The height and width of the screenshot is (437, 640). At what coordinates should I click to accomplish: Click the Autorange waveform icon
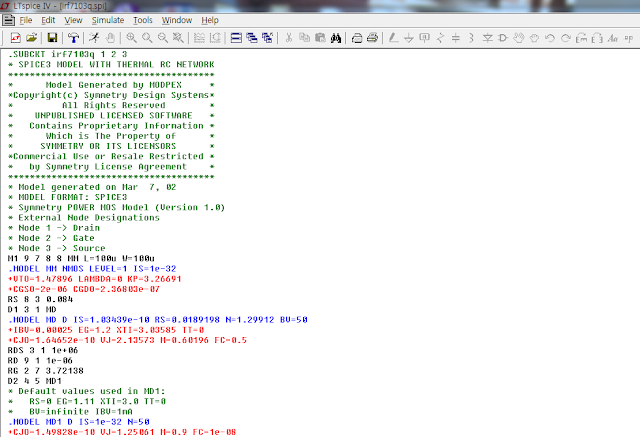coord(199,38)
